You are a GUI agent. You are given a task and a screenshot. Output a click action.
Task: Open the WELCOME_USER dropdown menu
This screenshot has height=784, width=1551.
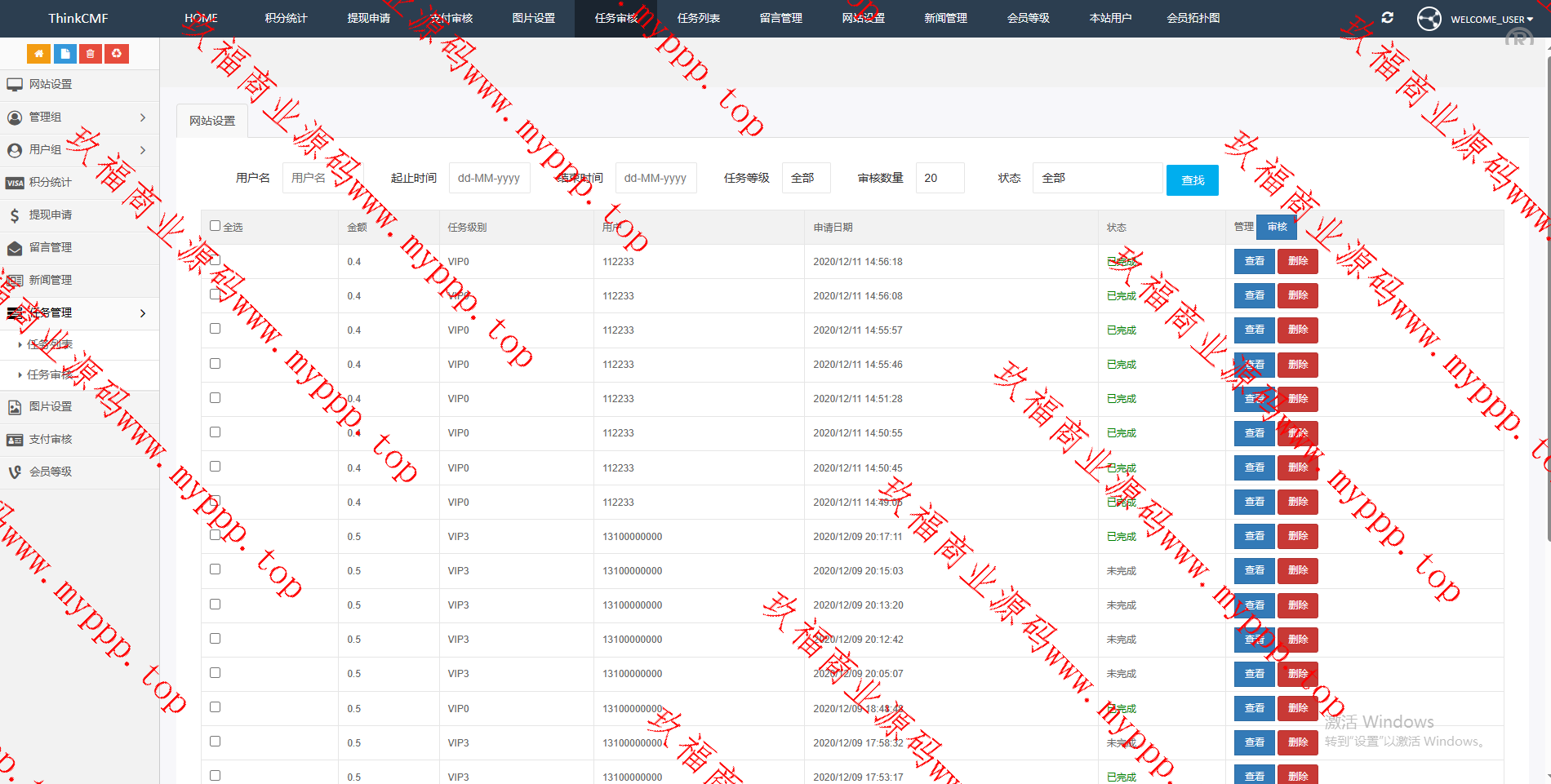(1491, 19)
